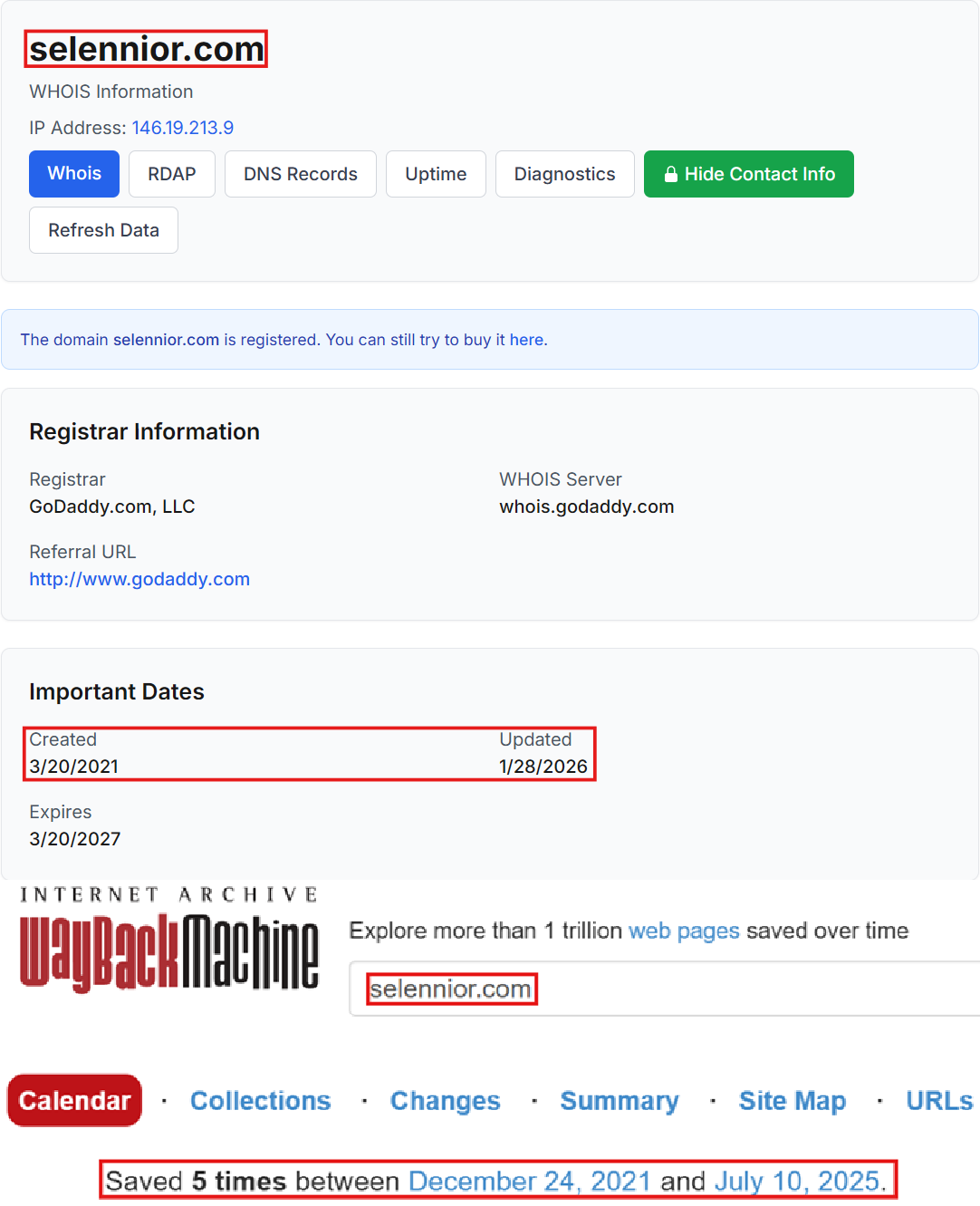Screen dimensions: 980x1206
Task: Jump to July 10, 2025 capture
Action: pyautogui.click(x=797, y=1182)
